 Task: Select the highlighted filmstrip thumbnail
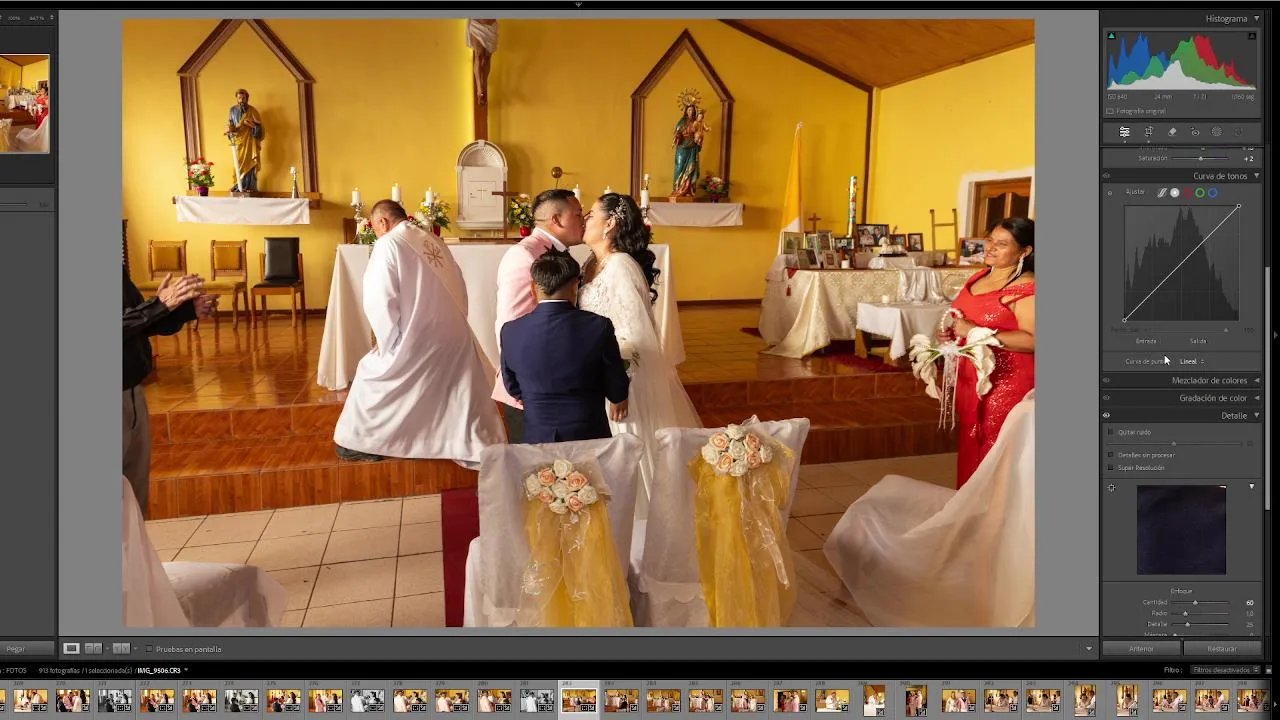[578, 700]
